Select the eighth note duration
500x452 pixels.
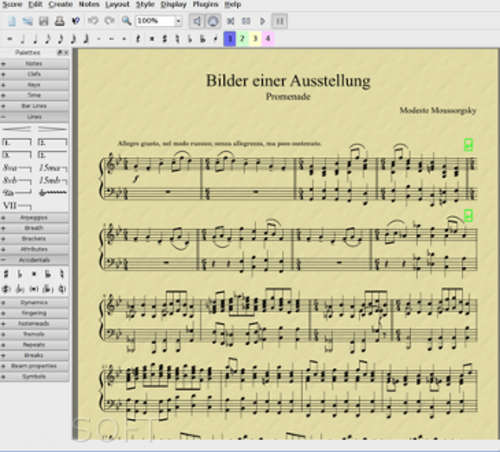click(x=48, y=39)
